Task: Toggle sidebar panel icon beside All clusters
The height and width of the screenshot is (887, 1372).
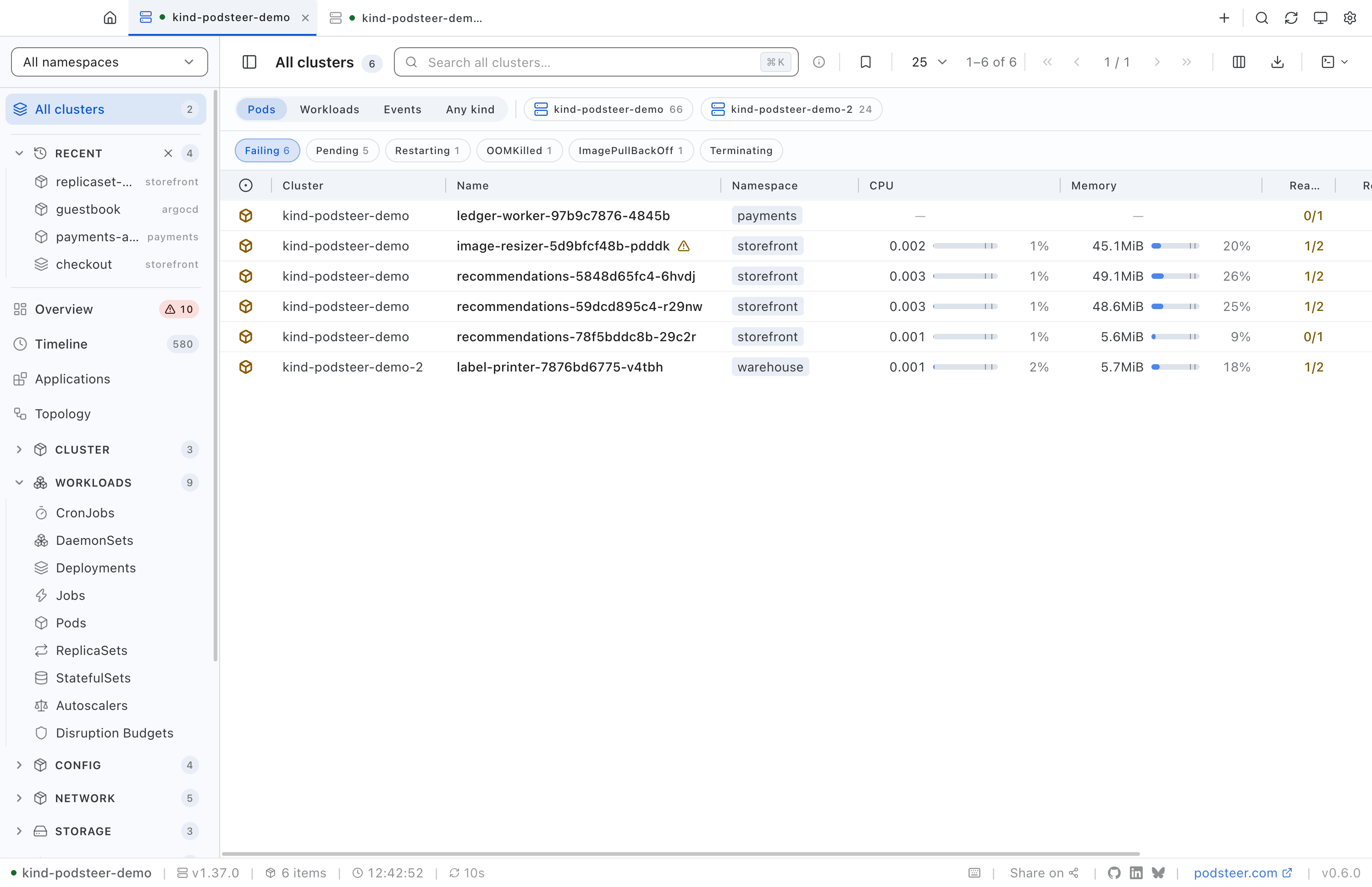Action: 249,62
